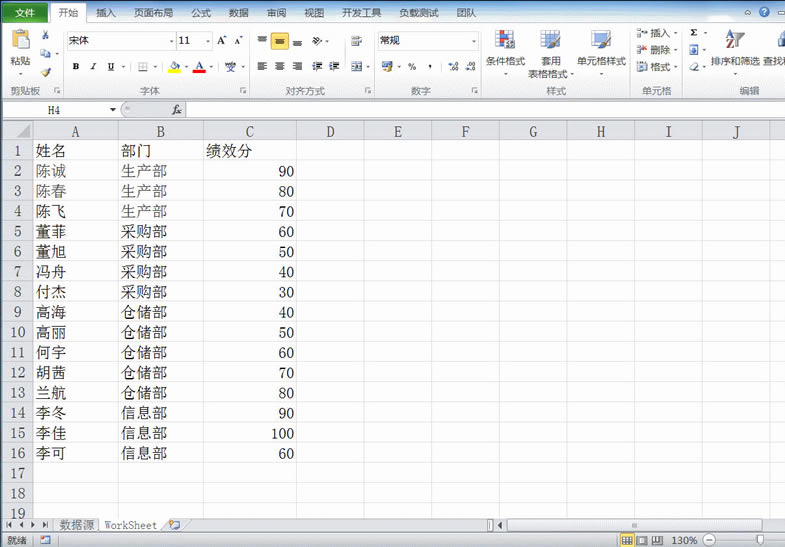Open the Cell Styles icon
The height and width of the screenshot is (547, 785).
tap(601, 40)
